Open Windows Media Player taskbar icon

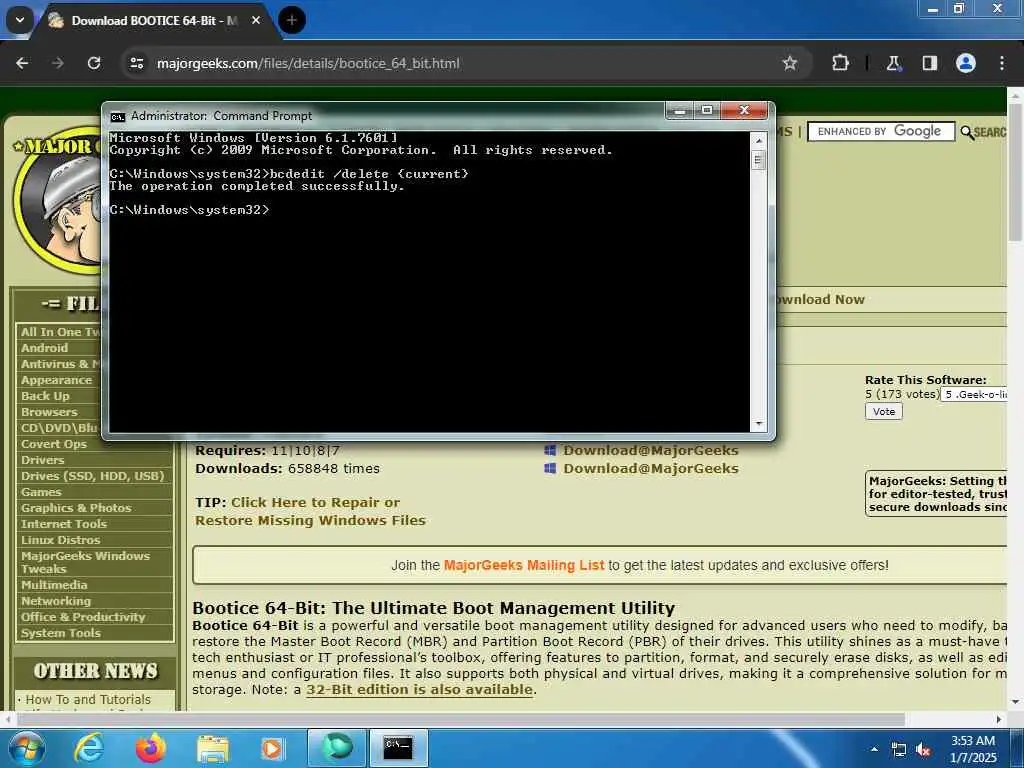(x=272, y=748)
